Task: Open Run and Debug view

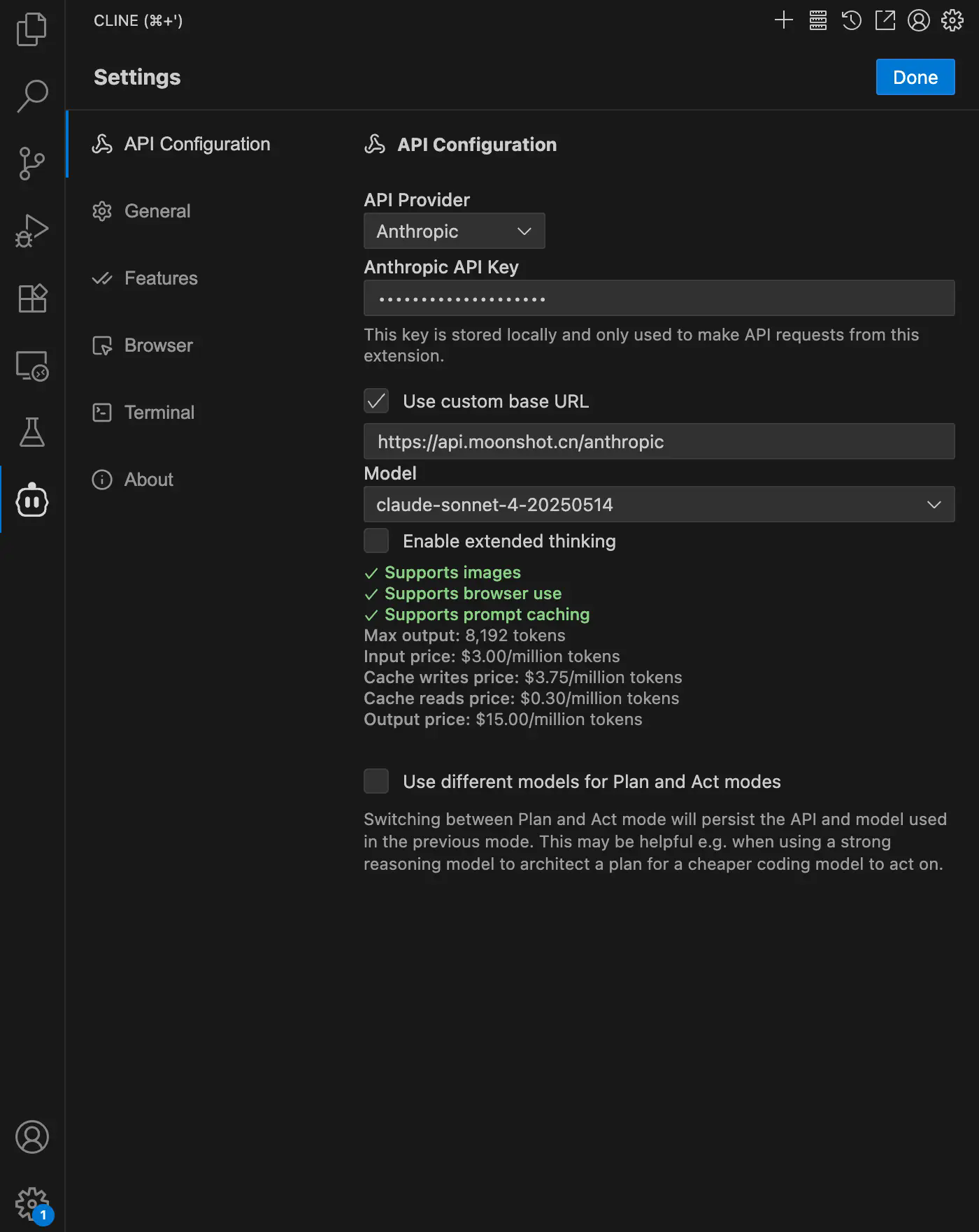Action: click(31, 231)
